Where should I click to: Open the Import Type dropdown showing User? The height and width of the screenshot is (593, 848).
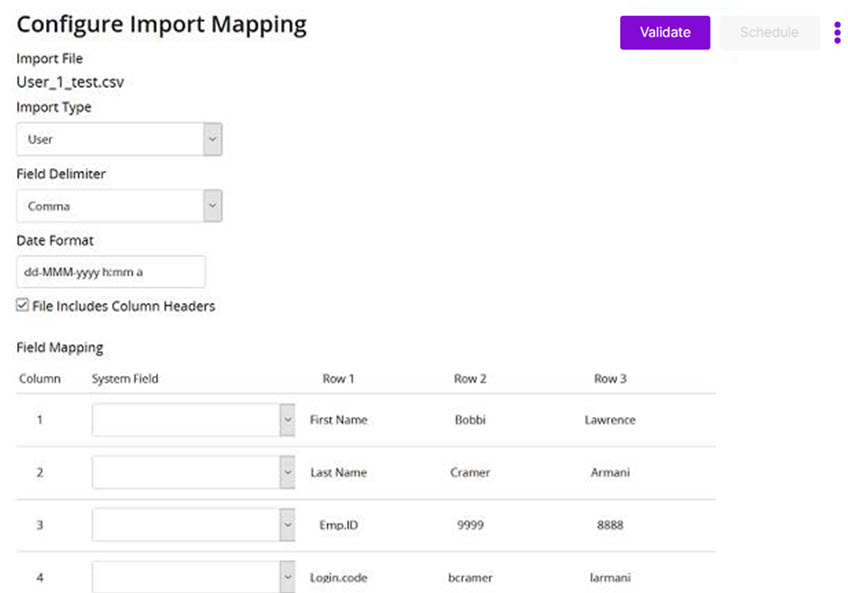[x=119, y=139]
